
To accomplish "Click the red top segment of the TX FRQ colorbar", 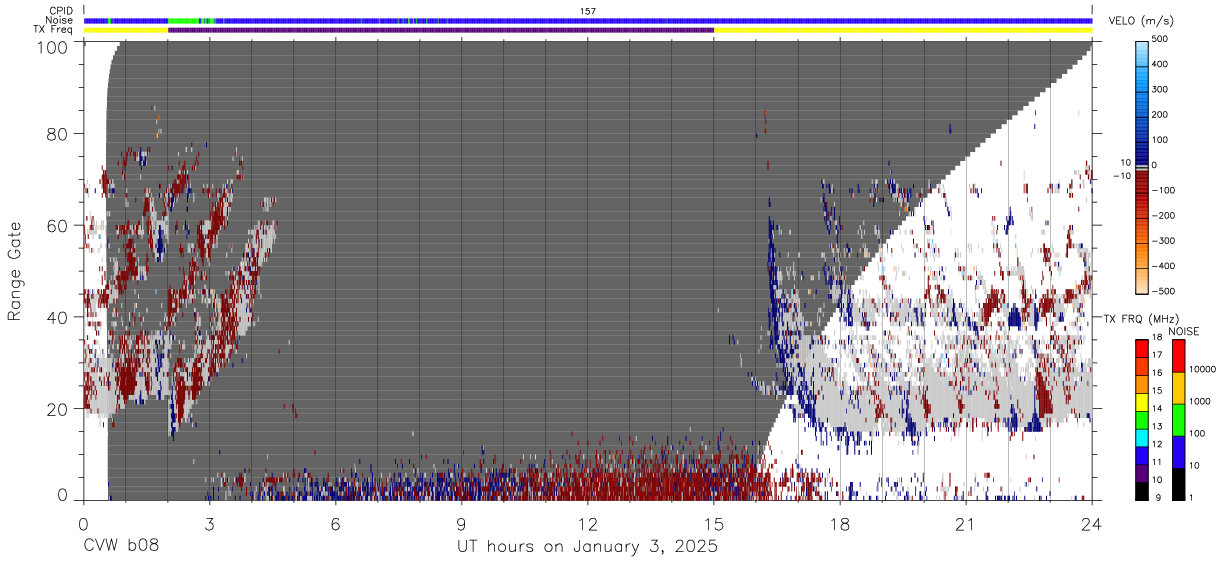I will 1142,350.
